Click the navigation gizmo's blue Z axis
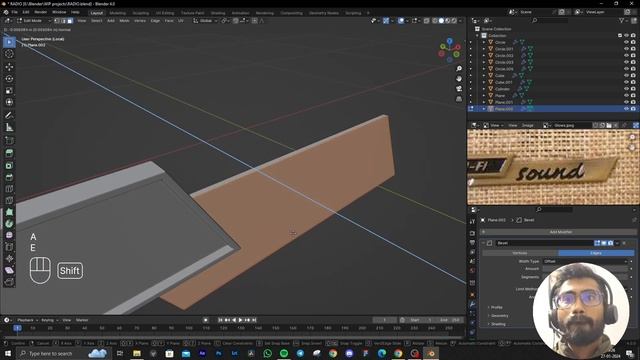 449,41
